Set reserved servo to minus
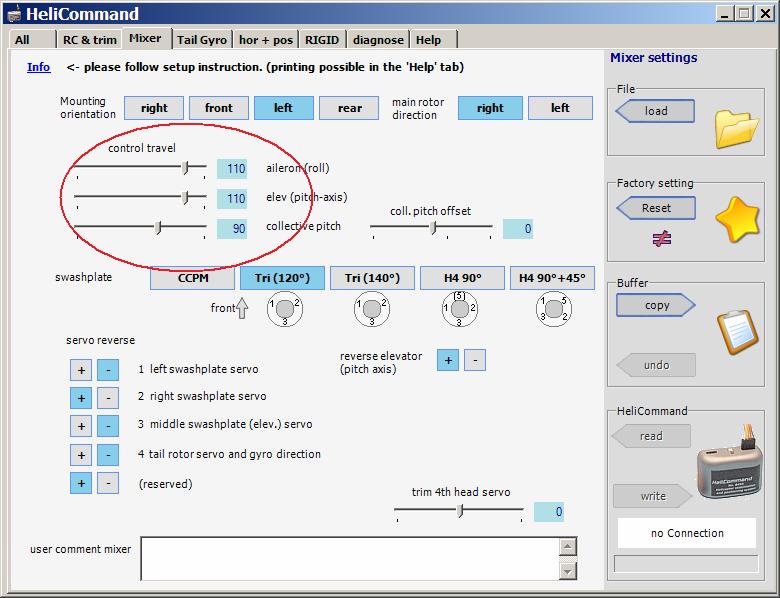 pos(108,483)
